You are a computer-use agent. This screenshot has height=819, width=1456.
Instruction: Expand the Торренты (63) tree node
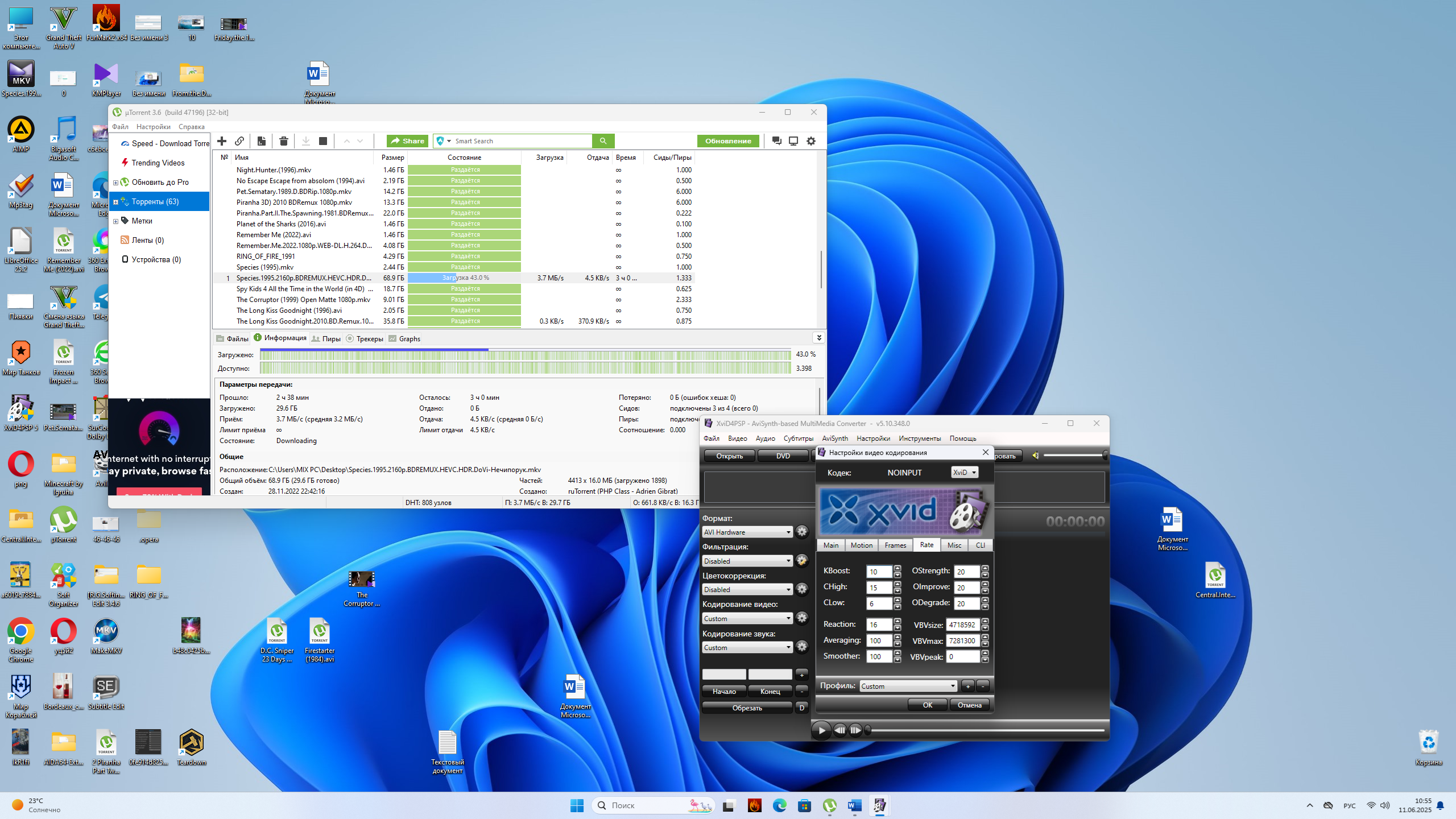(x=115, y=202)
